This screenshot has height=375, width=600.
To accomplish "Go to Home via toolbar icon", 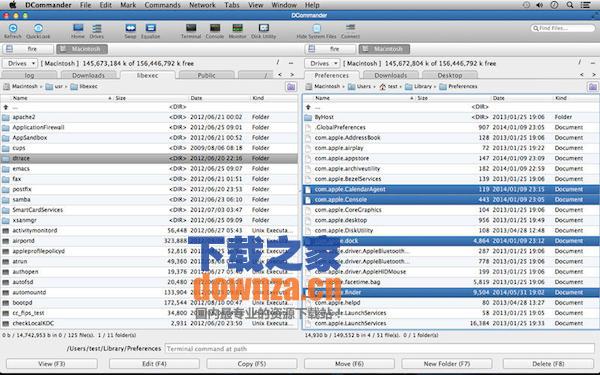I will [x=78, y=31].
